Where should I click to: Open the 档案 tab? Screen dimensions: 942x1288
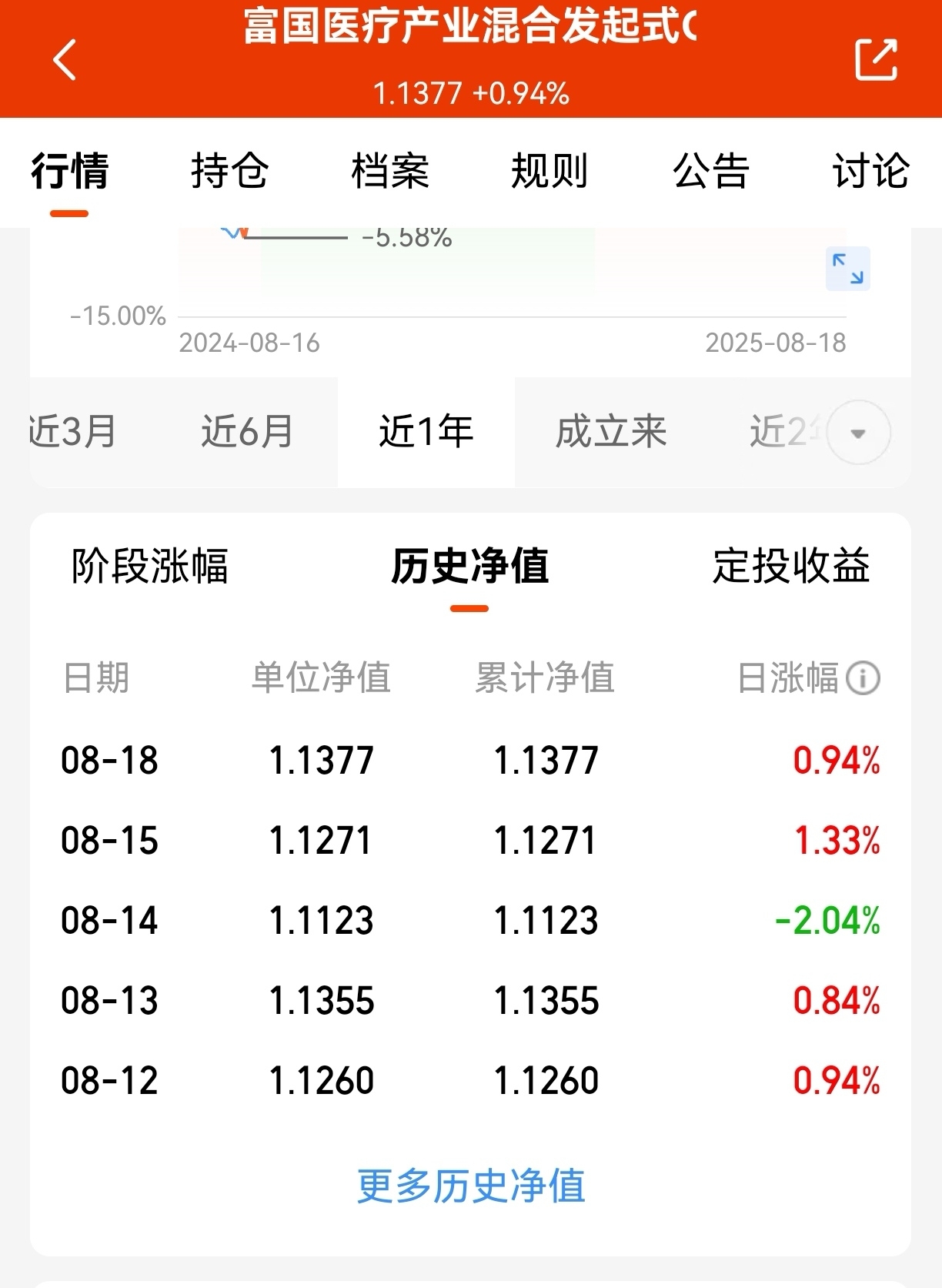[389, 171]
